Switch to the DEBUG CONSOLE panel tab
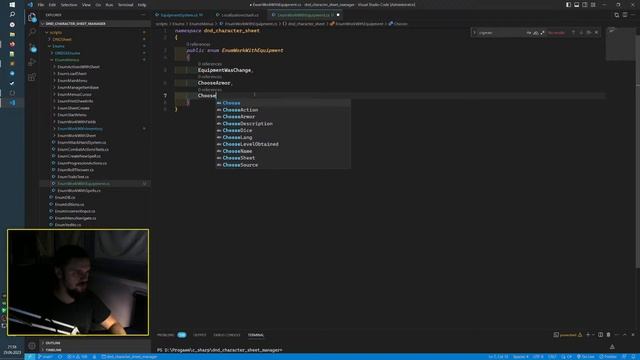 pos(227,335)
